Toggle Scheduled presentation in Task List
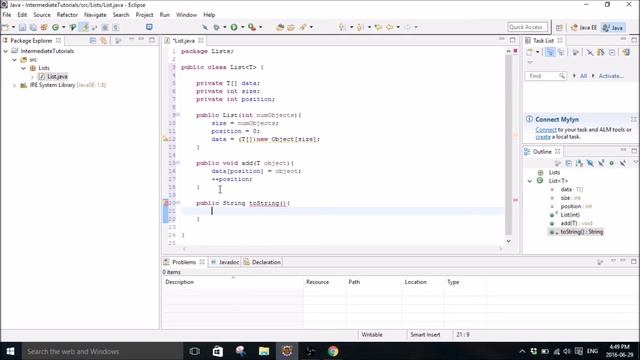640x360 pixels. pos(561,52)
